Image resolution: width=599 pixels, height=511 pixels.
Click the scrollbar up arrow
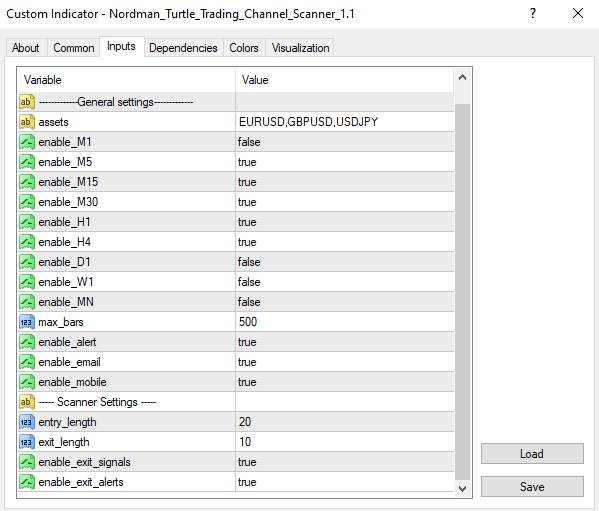(x=462, y=78)
